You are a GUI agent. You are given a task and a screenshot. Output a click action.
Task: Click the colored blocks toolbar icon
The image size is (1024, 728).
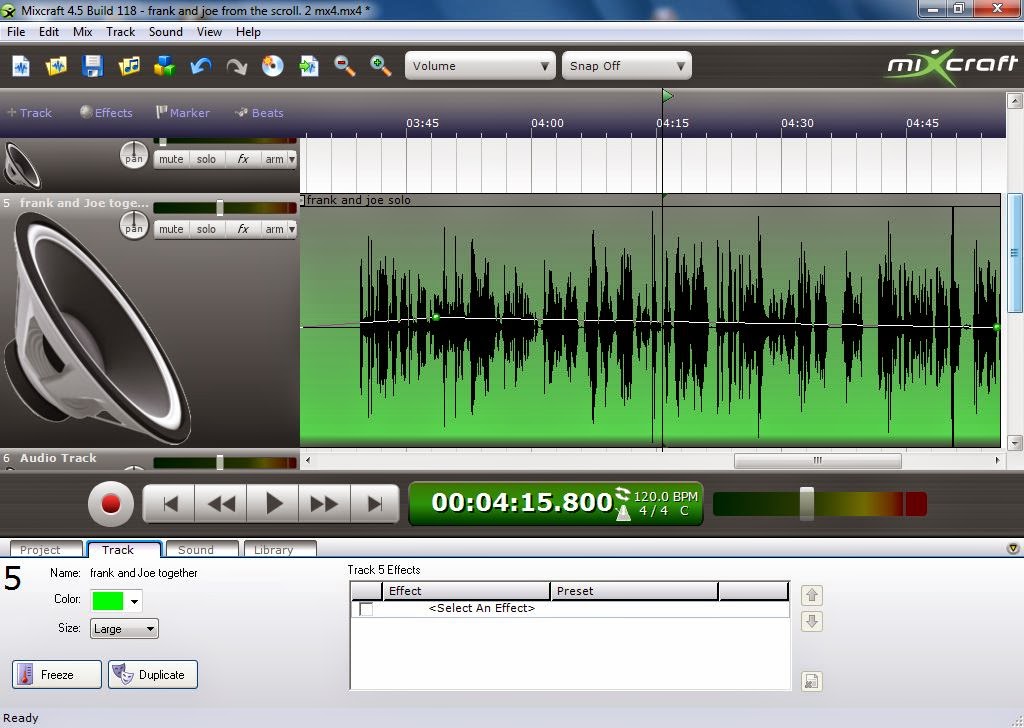pos(165,66)
